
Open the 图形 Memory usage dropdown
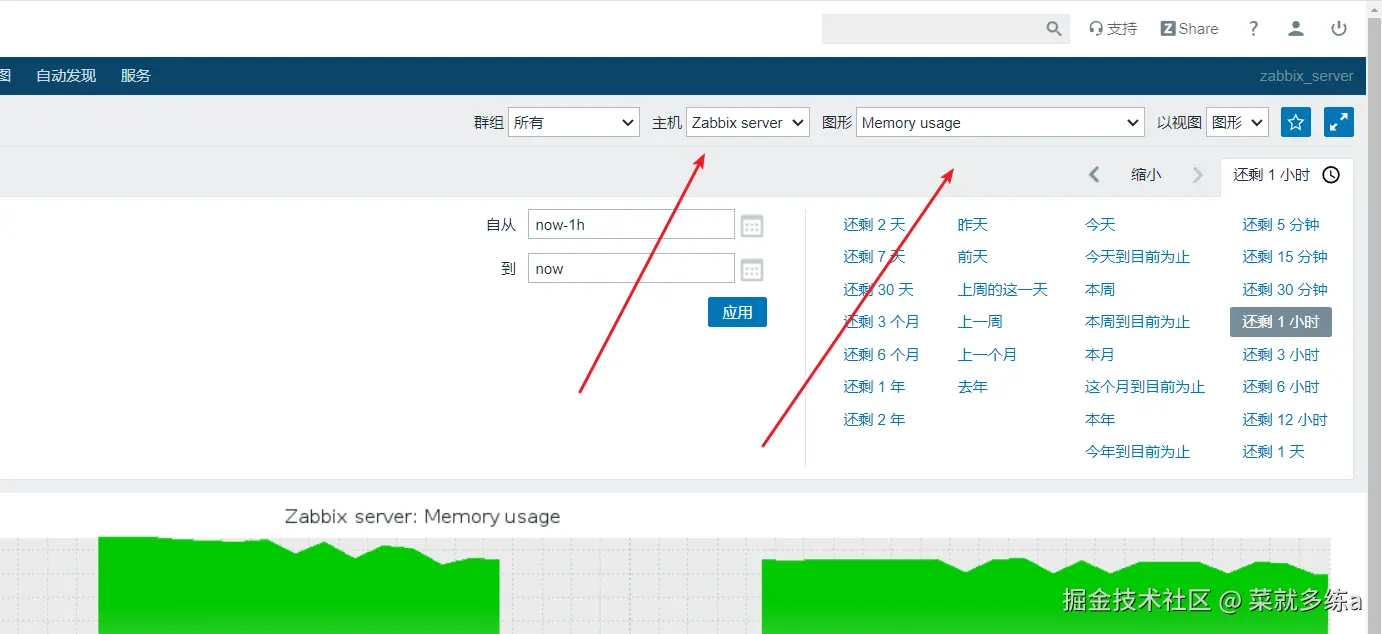[x=1000, y=122]
